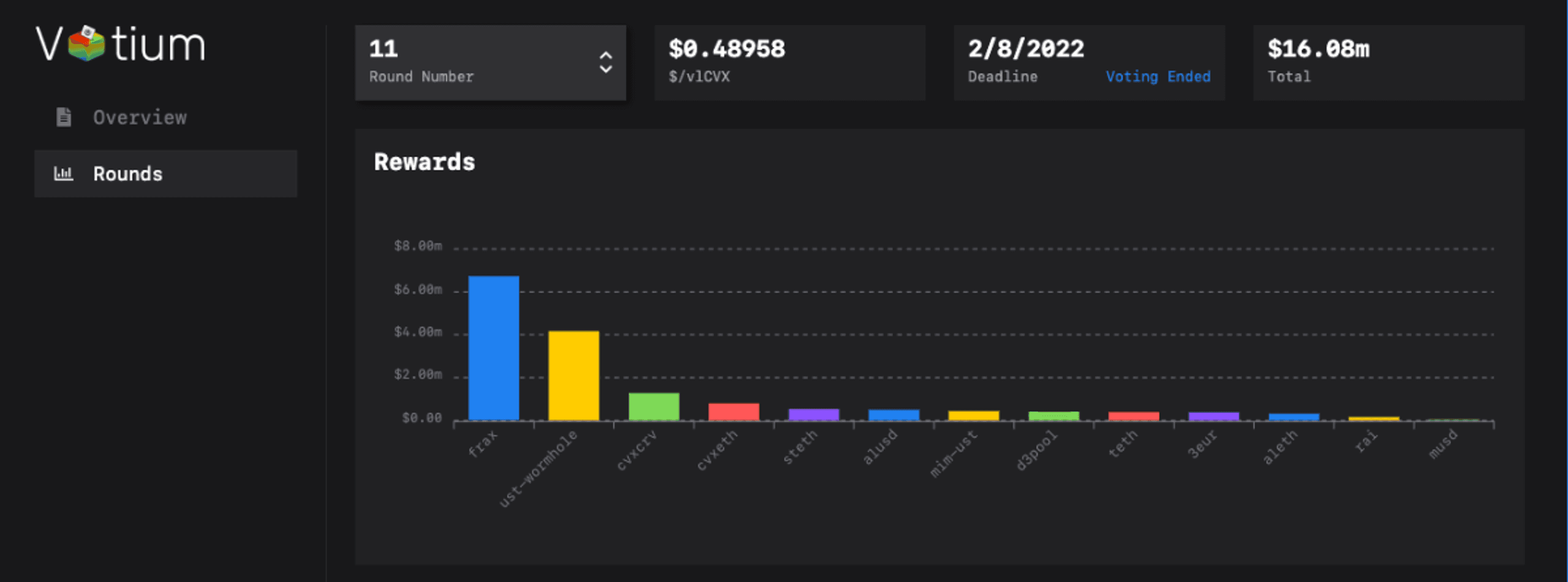Click the red cvxeth bar
This screenshot has height=582, width=1568.
734,412
